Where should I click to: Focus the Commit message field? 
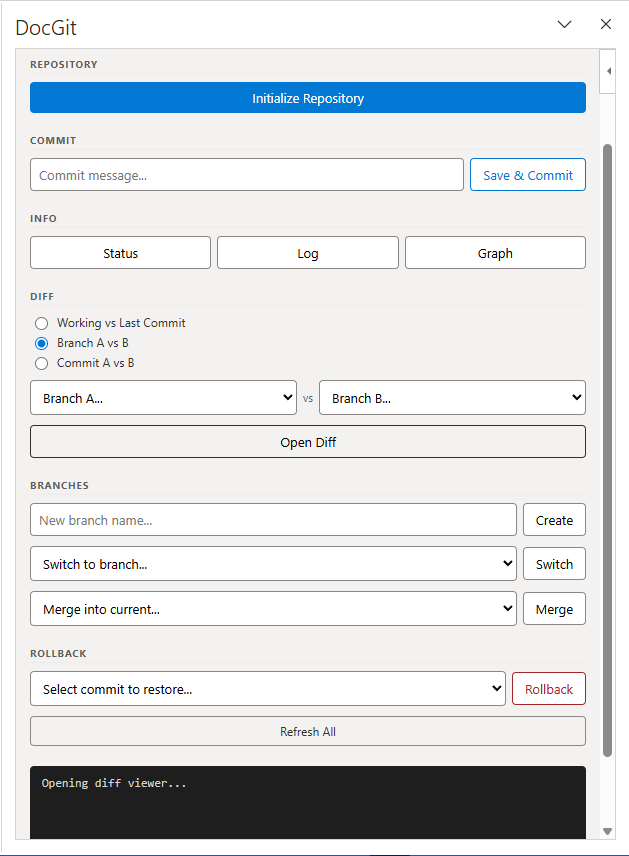(x=247, y=175)
